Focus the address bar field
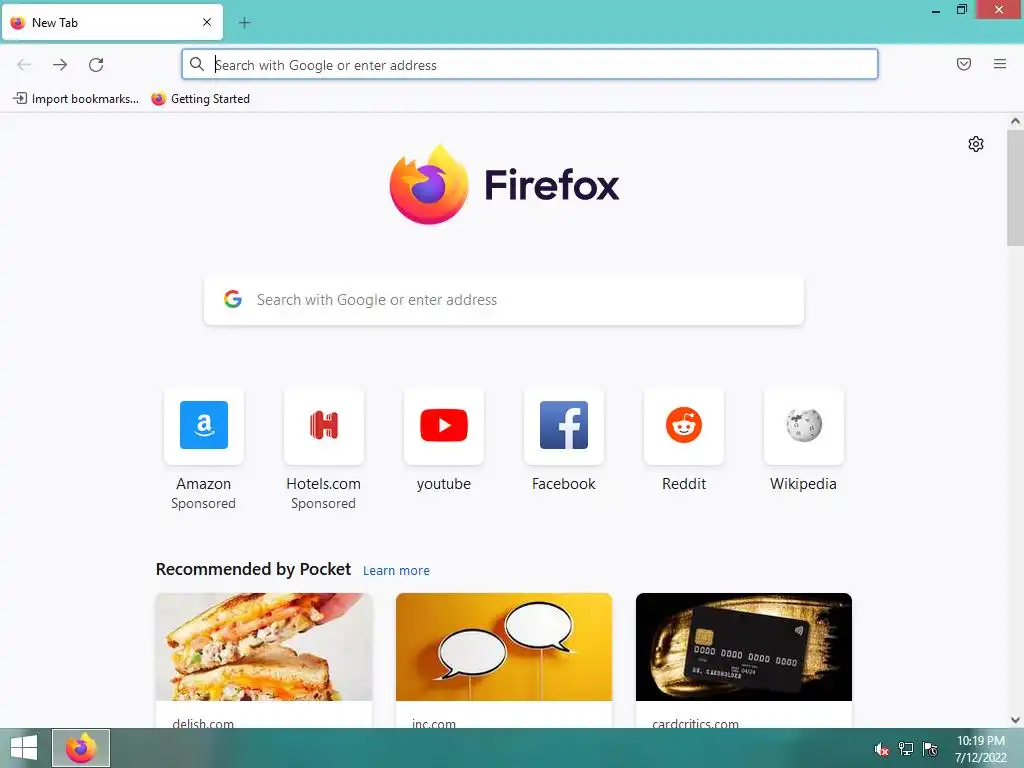1024x768 pixels. pyautogui.click(x=530, y=65)
